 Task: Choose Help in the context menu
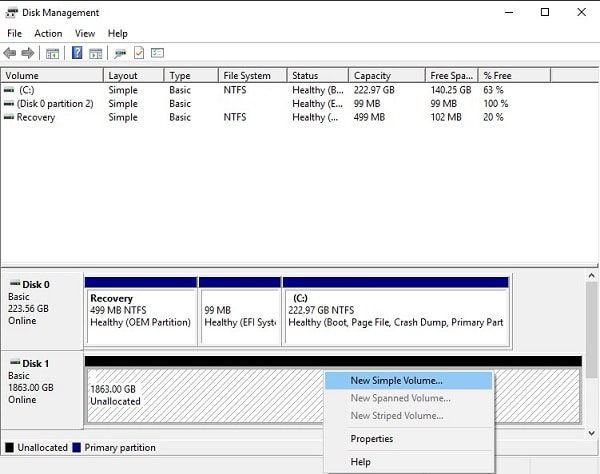click(408, 462)
